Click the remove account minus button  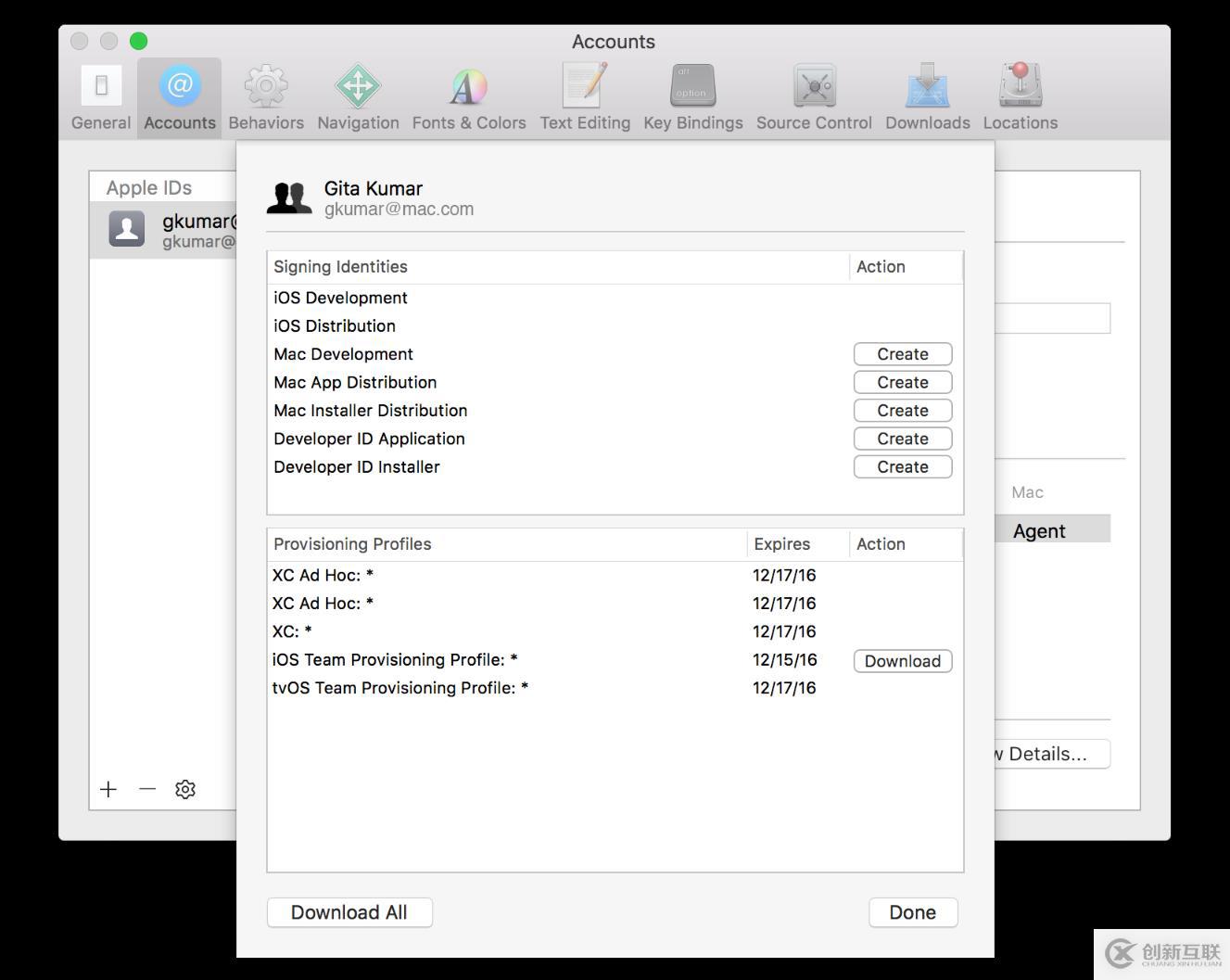[x=147, y=789]
